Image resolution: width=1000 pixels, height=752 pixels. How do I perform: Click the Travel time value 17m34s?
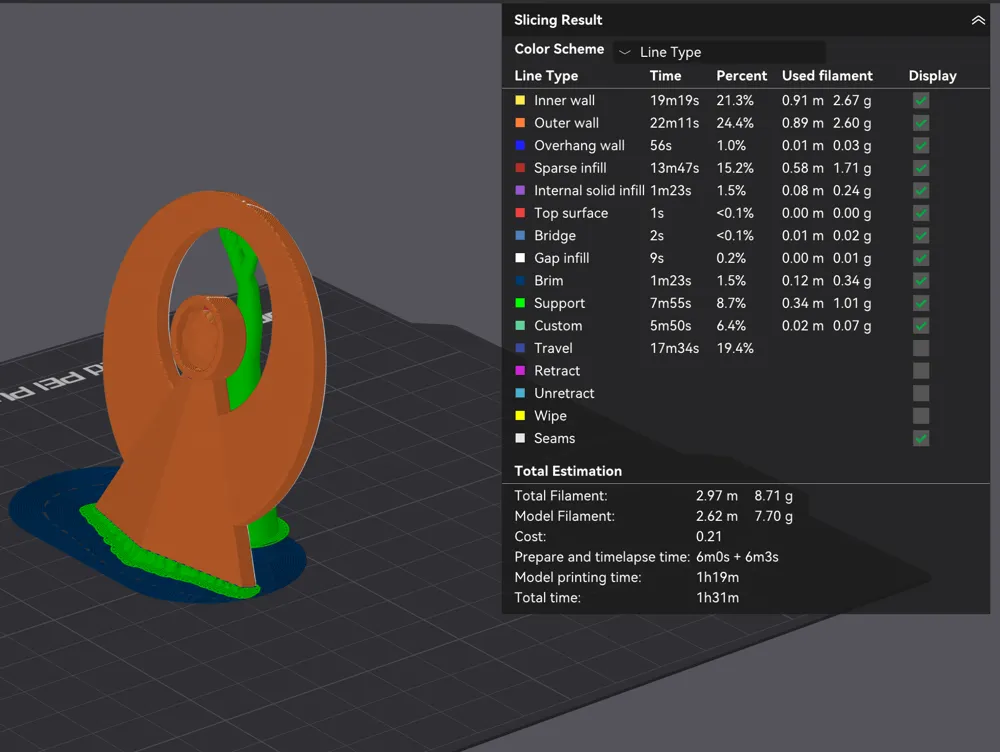(674, 348)
